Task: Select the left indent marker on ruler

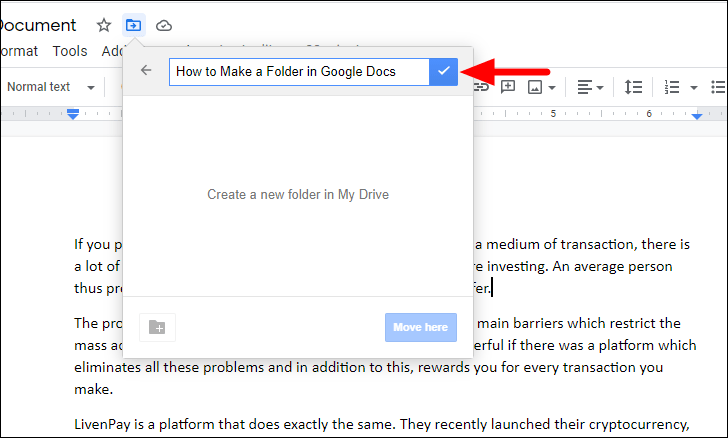Action: pyautogui.click(x=72, y=114)
